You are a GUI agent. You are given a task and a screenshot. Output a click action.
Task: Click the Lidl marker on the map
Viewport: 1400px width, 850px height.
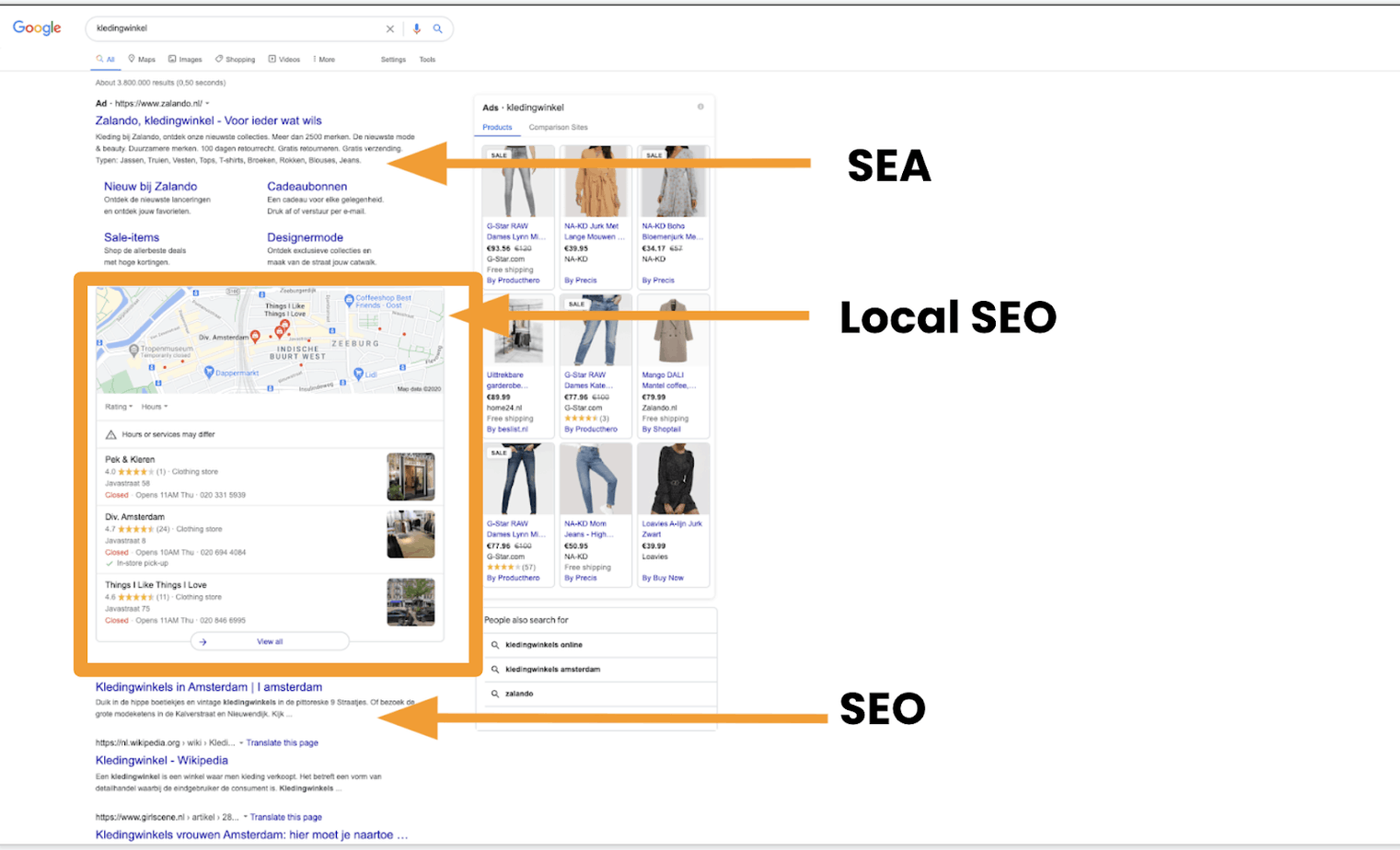(x=359, y=373)
